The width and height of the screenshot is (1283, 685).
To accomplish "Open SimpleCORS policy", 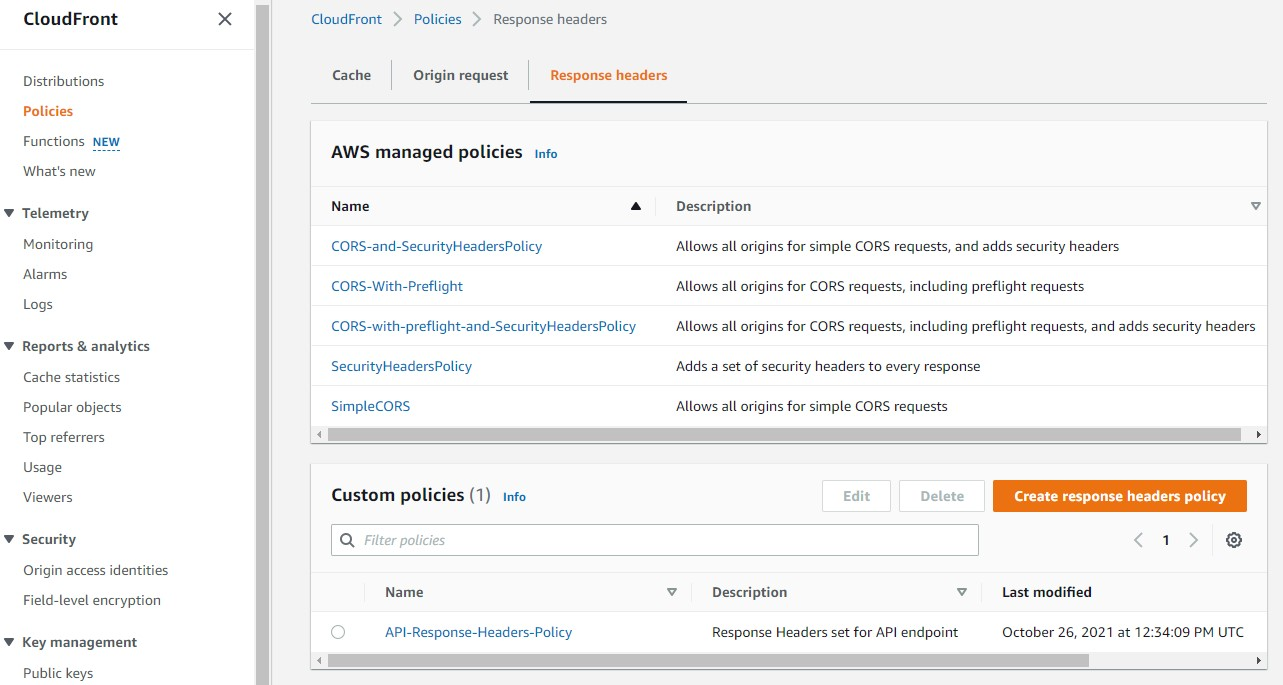I will click(371, 406).
